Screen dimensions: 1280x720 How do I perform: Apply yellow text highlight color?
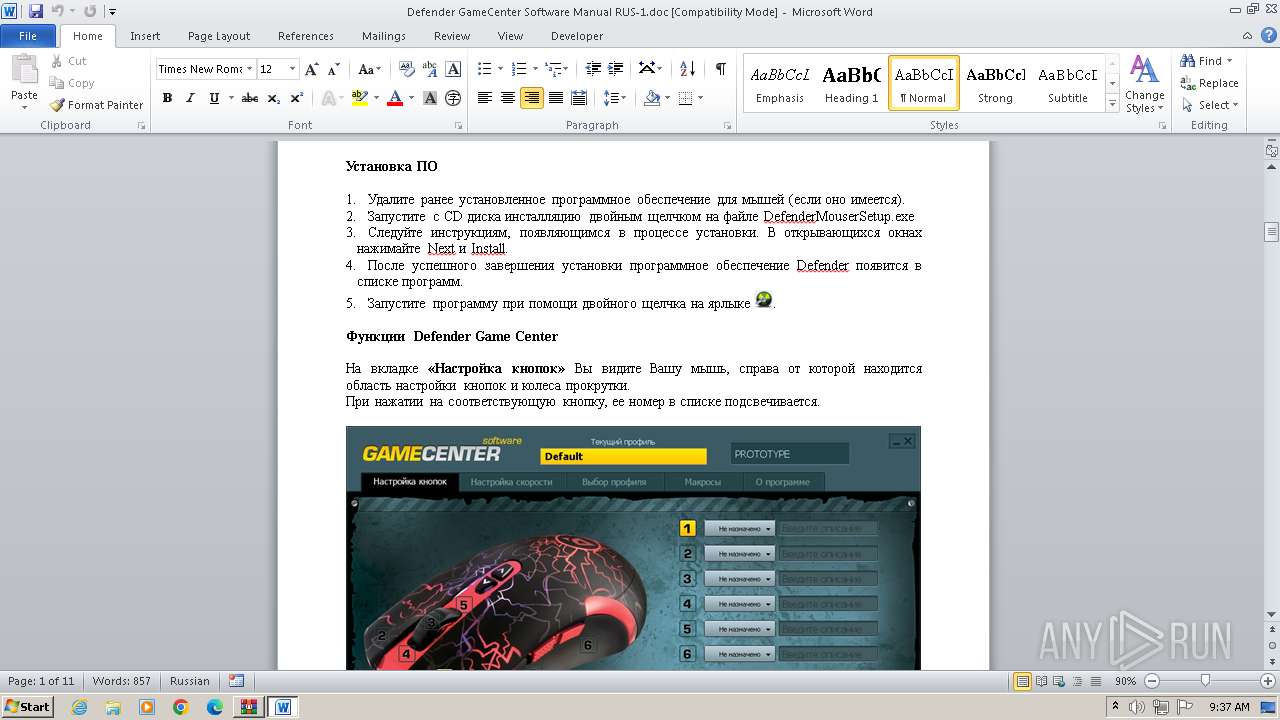358,98
